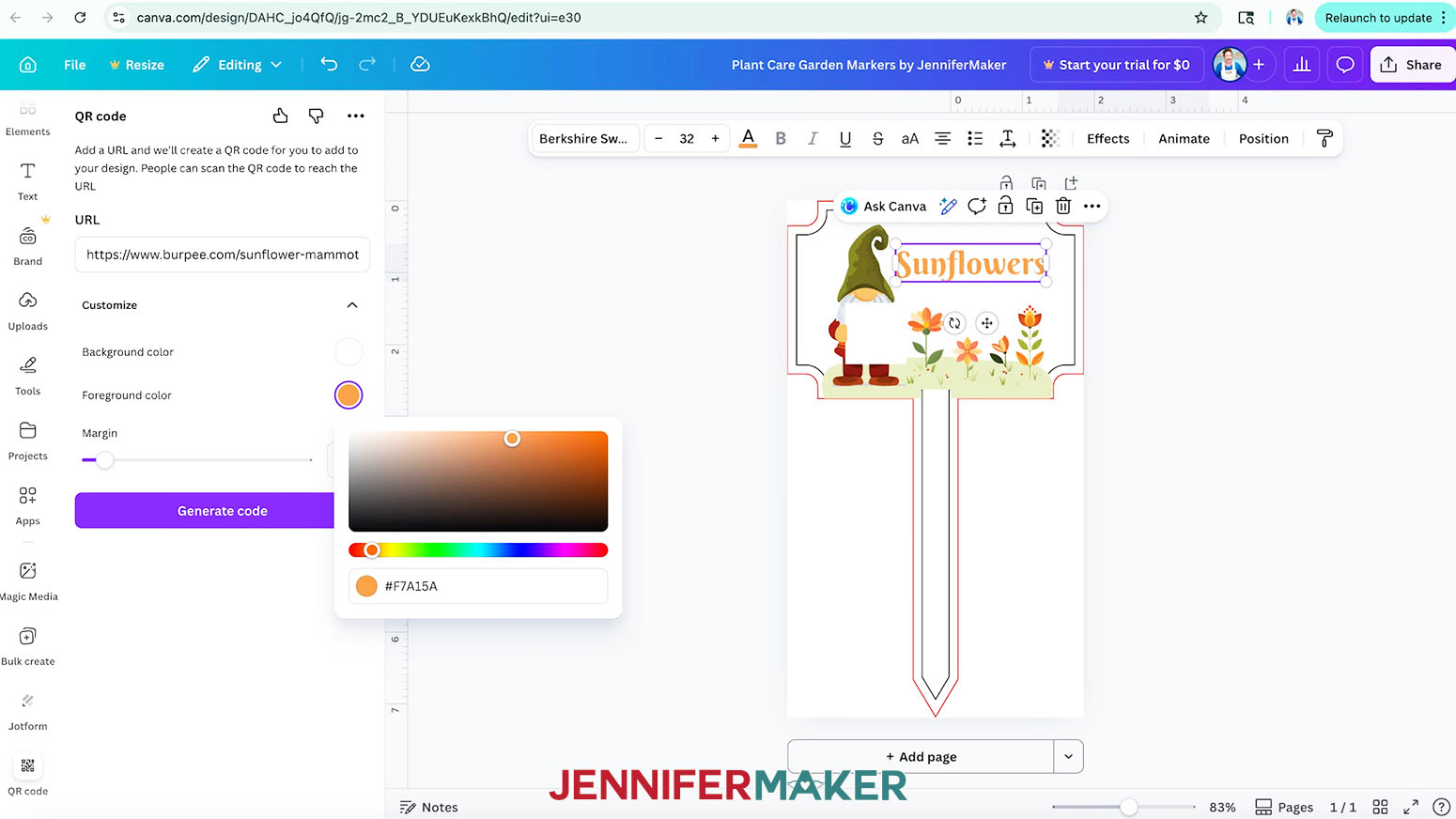The height and width of the screenshot is (819, 1456).
Task: Open Bulk create app
Action: [x=27, y=646]
